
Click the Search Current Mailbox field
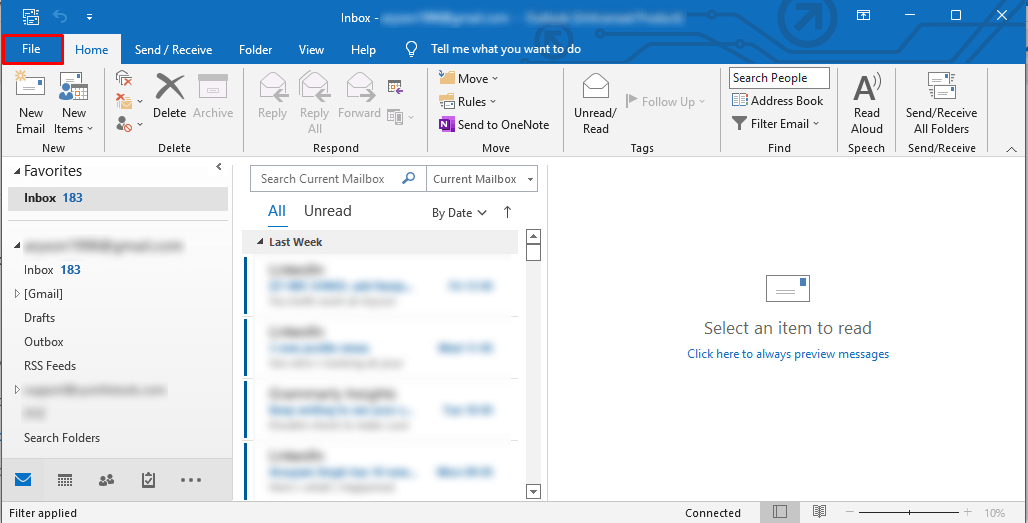(x=338, y=179)
